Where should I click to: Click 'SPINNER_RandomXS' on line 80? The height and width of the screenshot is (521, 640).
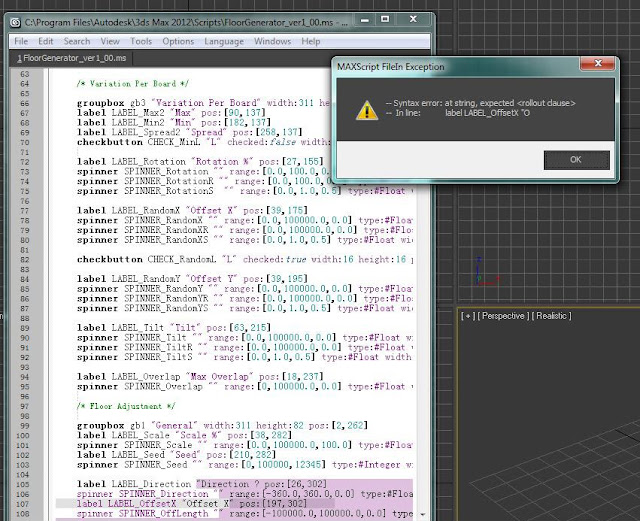click(x=166, y=240)
